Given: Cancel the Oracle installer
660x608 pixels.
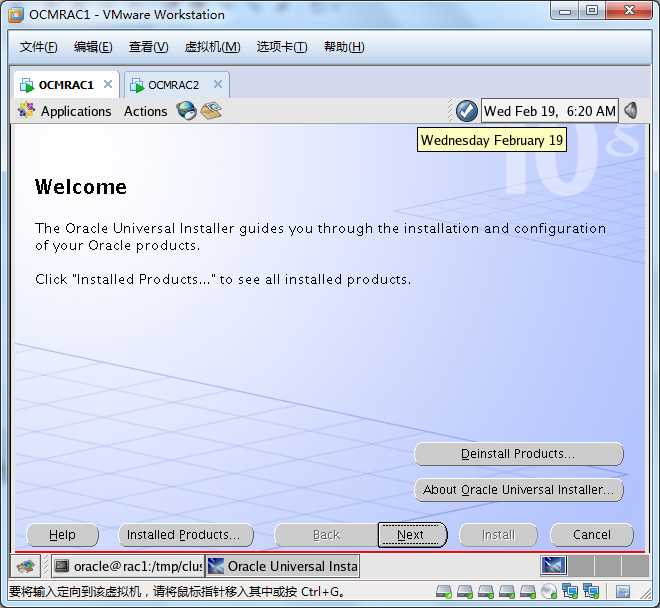Looking at the screenshot, I should click(x=591, y=535).
